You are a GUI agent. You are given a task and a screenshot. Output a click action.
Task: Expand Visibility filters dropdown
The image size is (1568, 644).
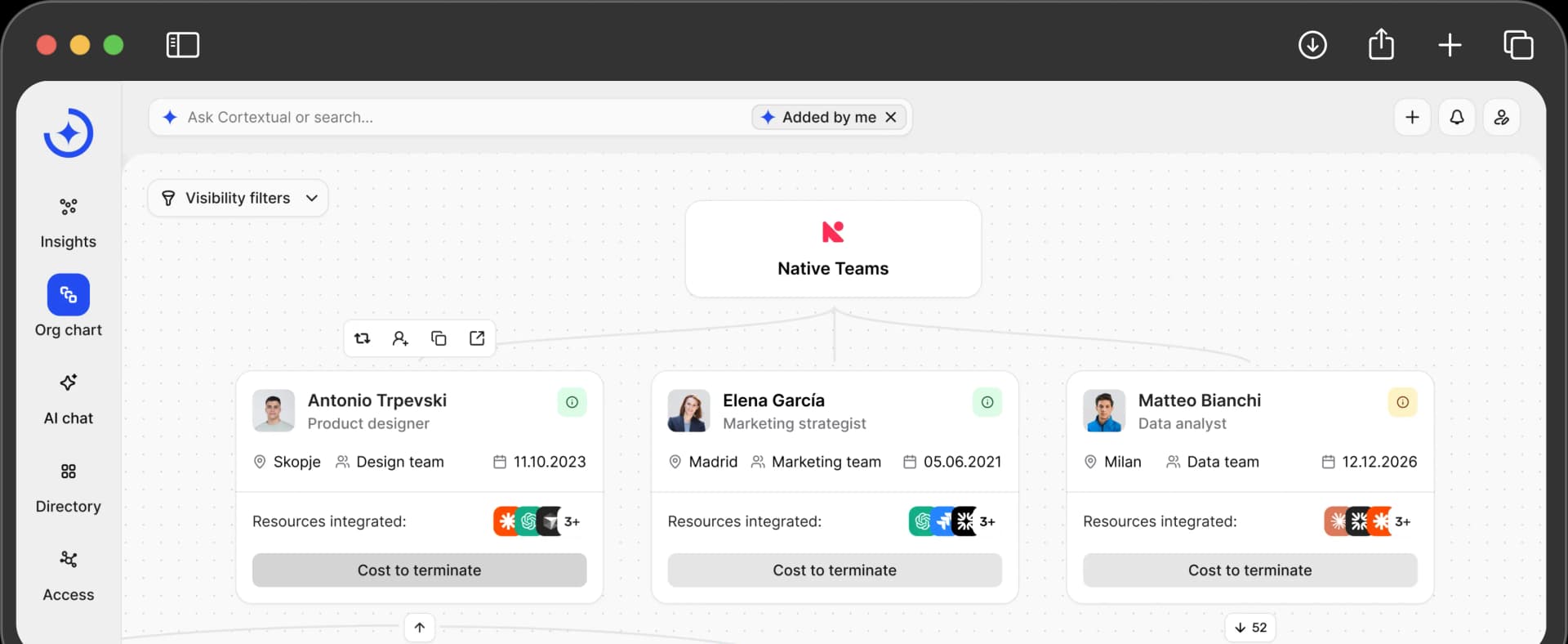[238, 199]
